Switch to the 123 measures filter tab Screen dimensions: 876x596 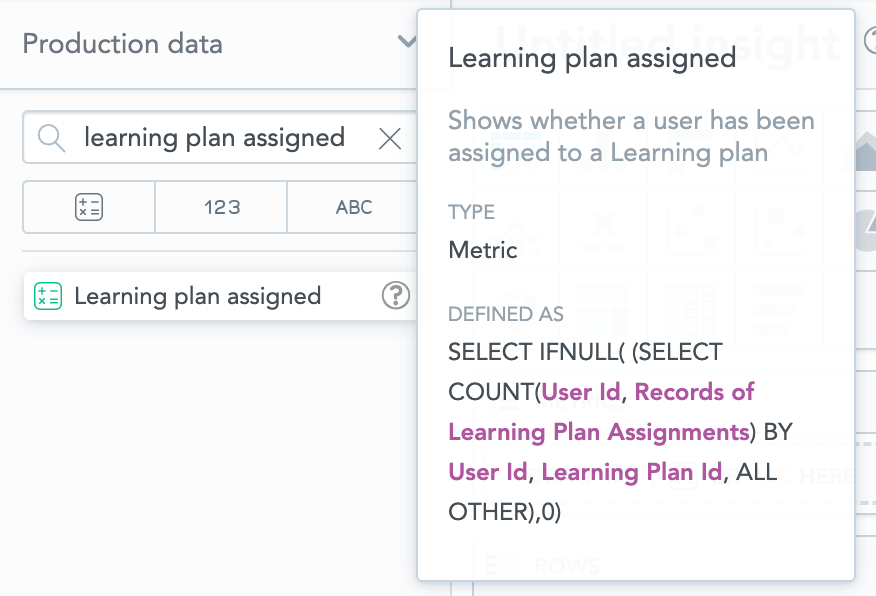221,207
